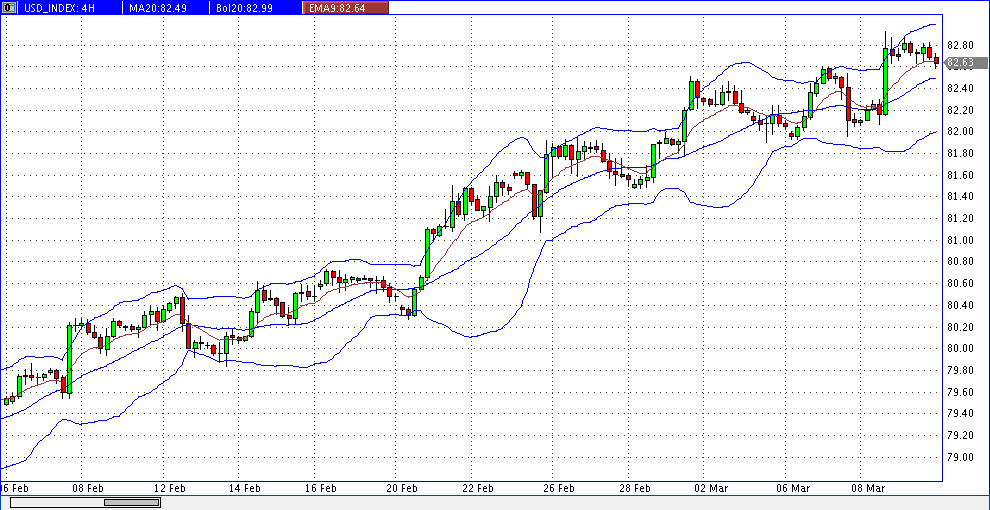Click the 81.00 price axis label
Image resolution: width=990 pixels, height=510 pixels.
click(960, 240)
